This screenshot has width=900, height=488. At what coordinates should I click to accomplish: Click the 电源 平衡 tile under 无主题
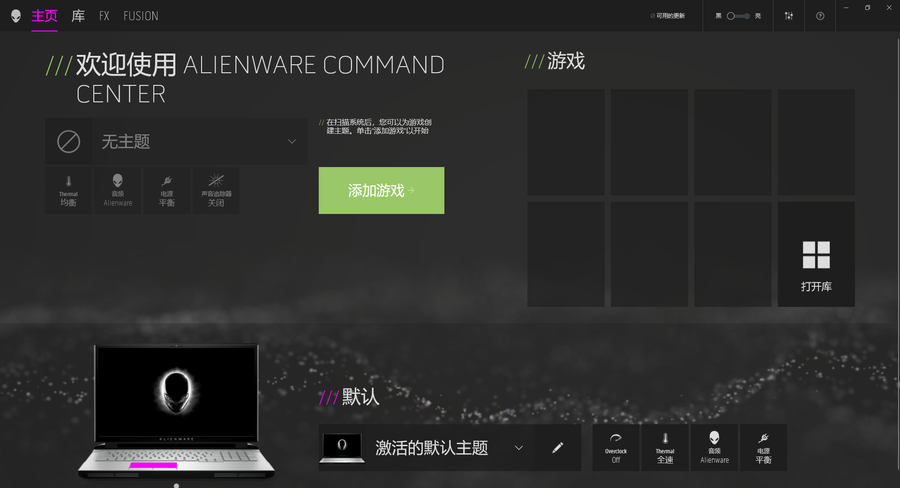click(x=166, y=190)
